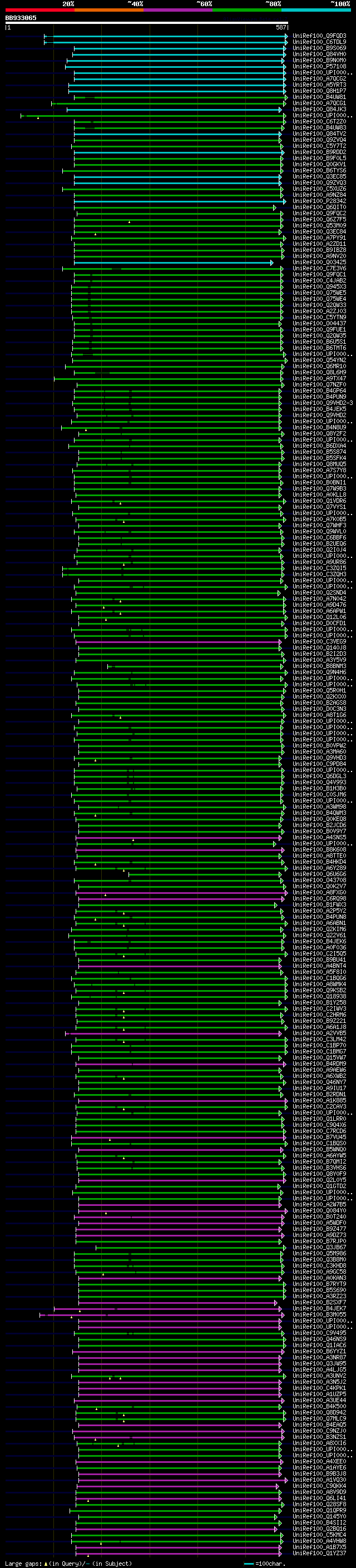Select the UniRef100_A8TTE0 label
The height and width of the screenshot is (1568, 356).
(319, 855)
